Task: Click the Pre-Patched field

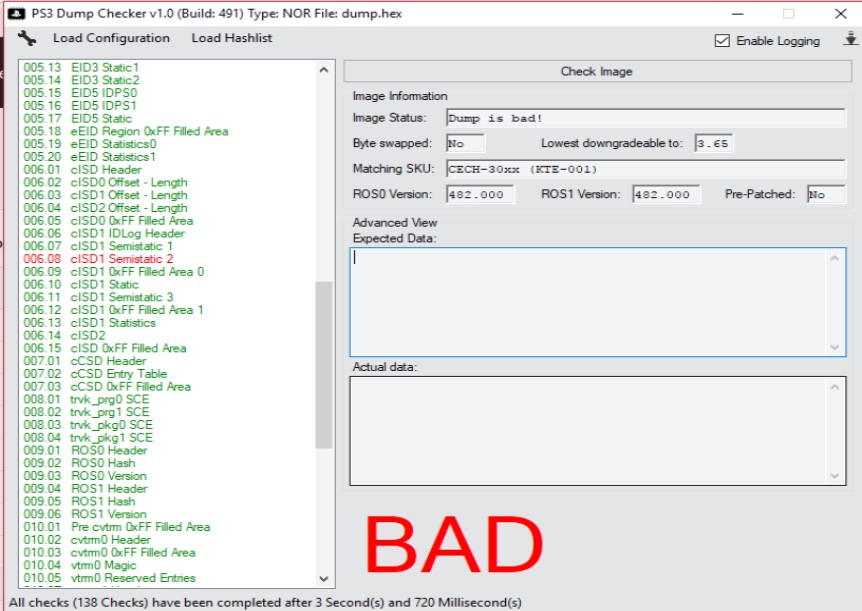Action: (826, 194)
